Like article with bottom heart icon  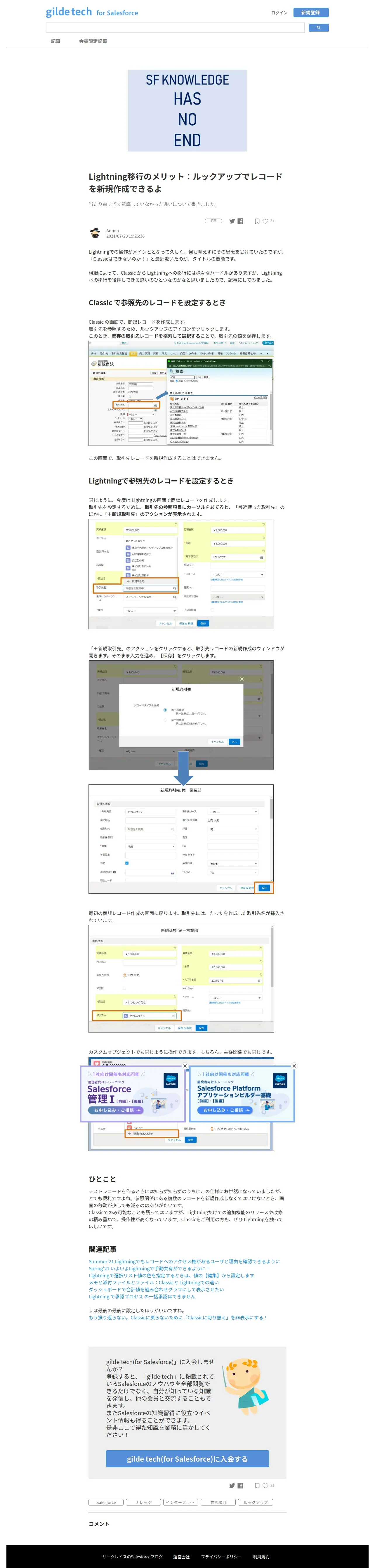pyautogui.click(x=265, y=1485)
